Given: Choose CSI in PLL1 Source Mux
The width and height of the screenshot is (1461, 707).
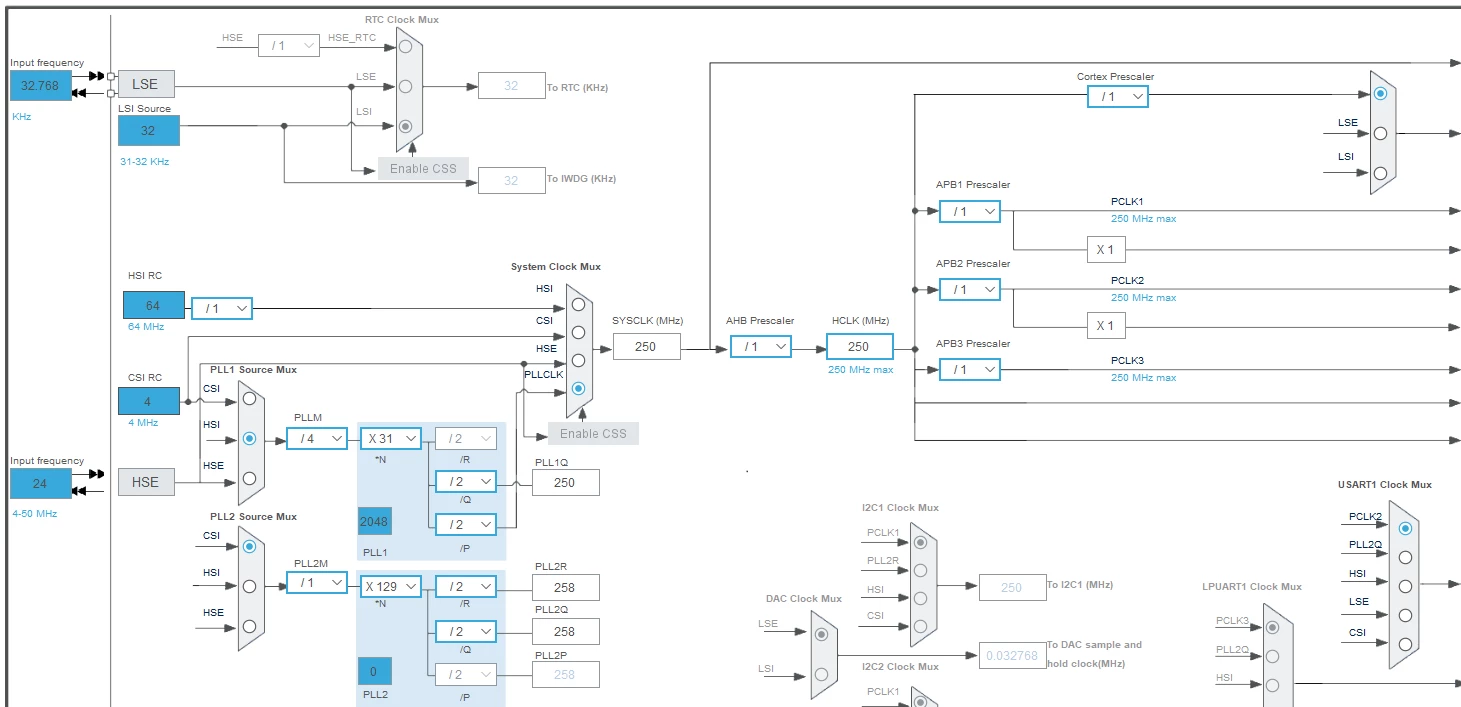Looking at the screenshot, I should coord(249,400).
